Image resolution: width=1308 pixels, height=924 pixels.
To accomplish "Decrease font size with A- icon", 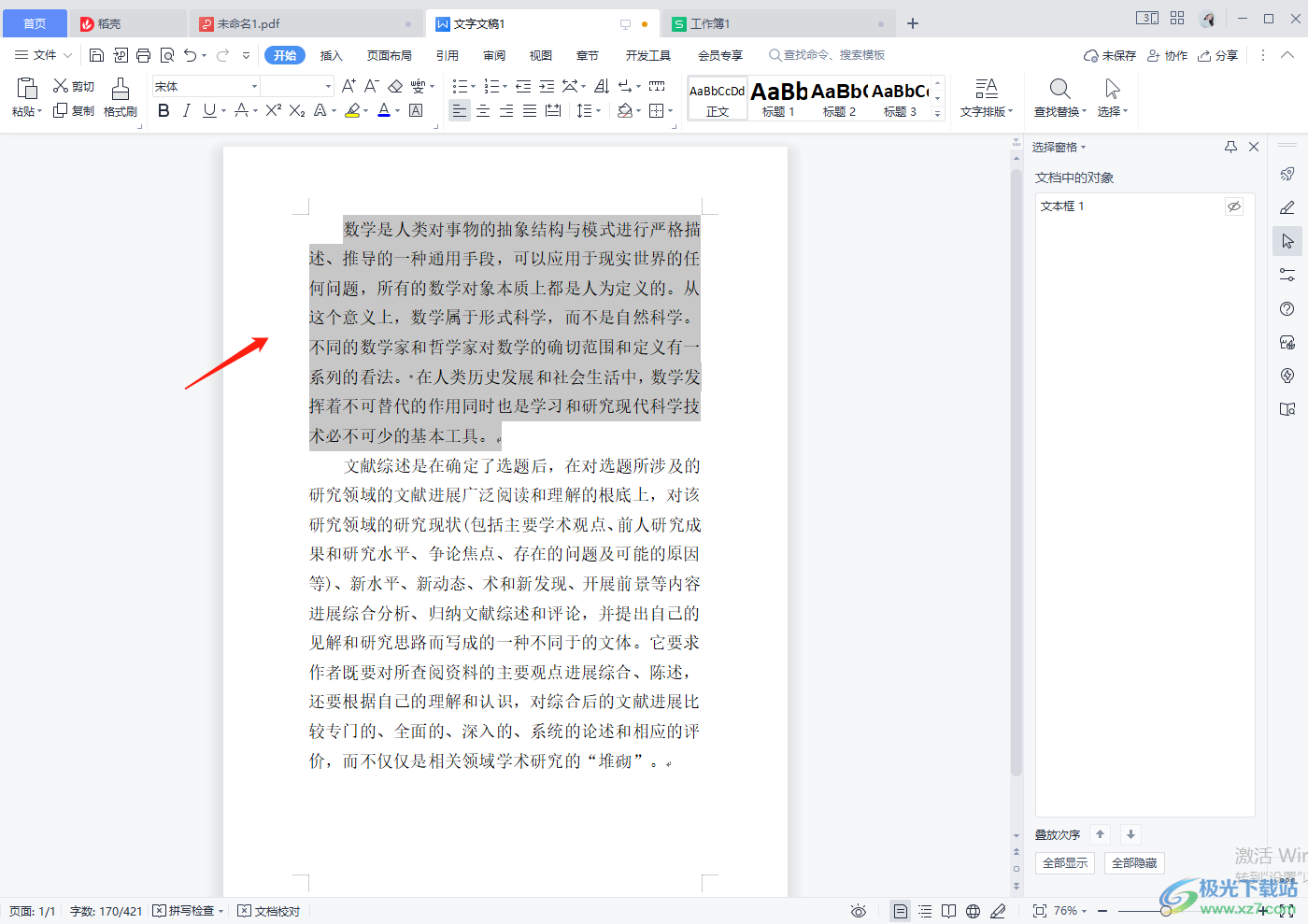I will click(x=371, y=86).
